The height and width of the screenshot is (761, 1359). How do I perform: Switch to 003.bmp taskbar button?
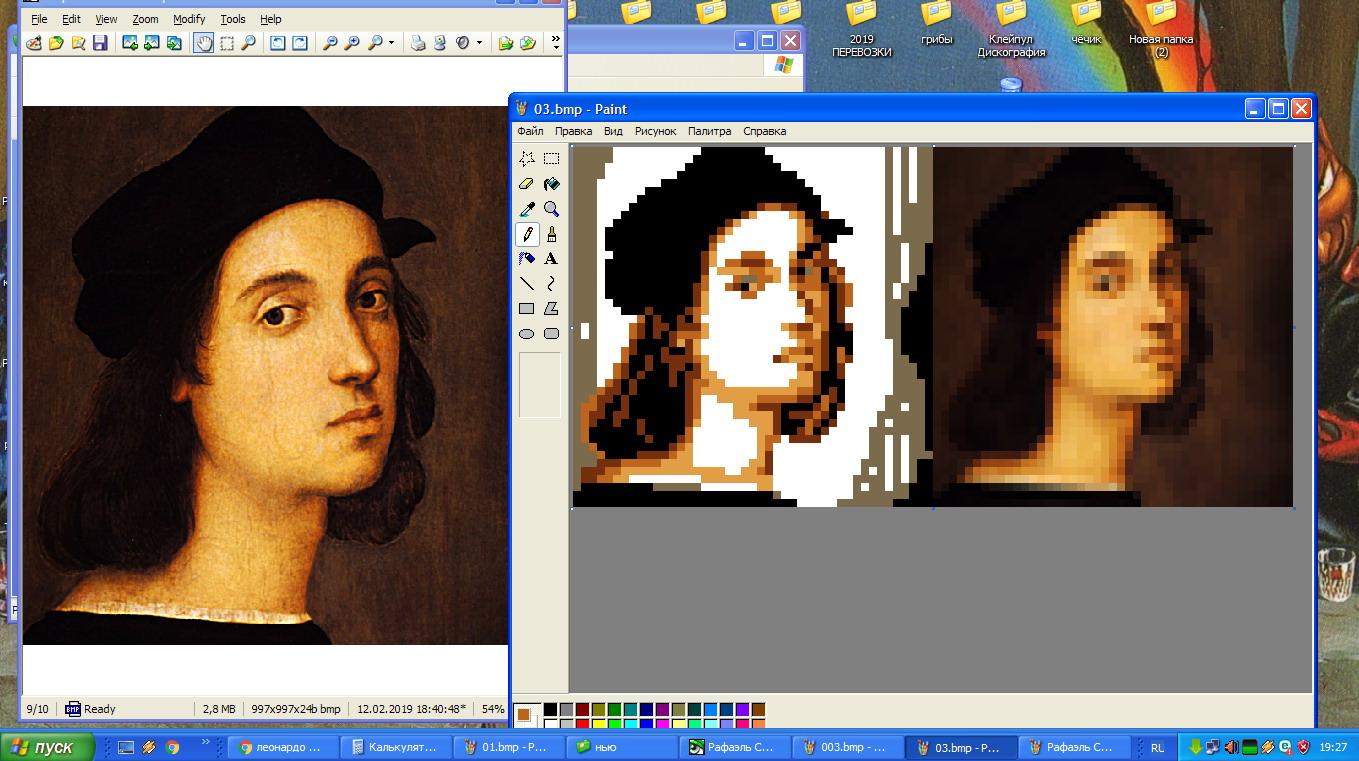click(848, 747)
